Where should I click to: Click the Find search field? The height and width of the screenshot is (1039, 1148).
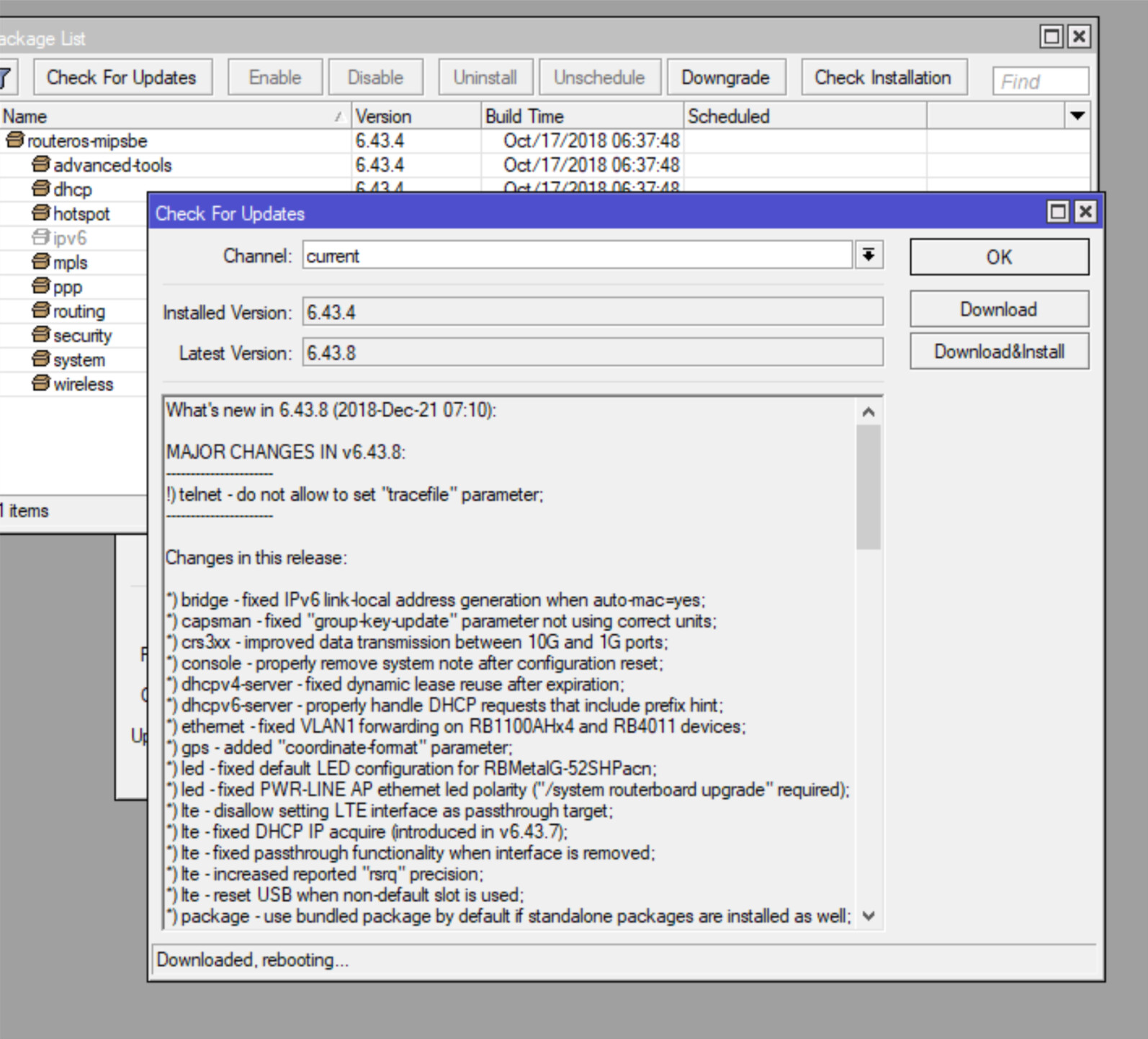(1041, 81)
